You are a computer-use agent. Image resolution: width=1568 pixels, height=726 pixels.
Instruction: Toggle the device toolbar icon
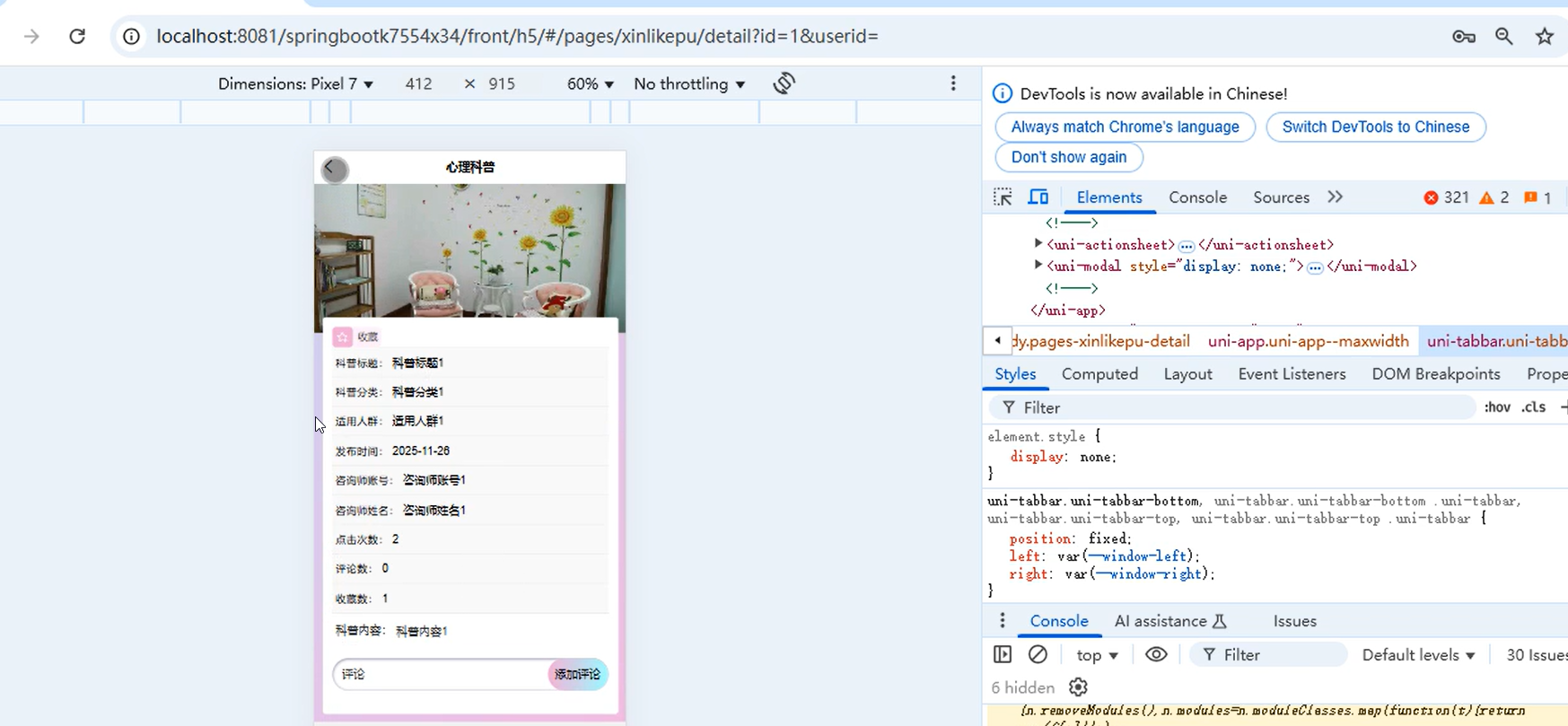[x=1038, y=197]
